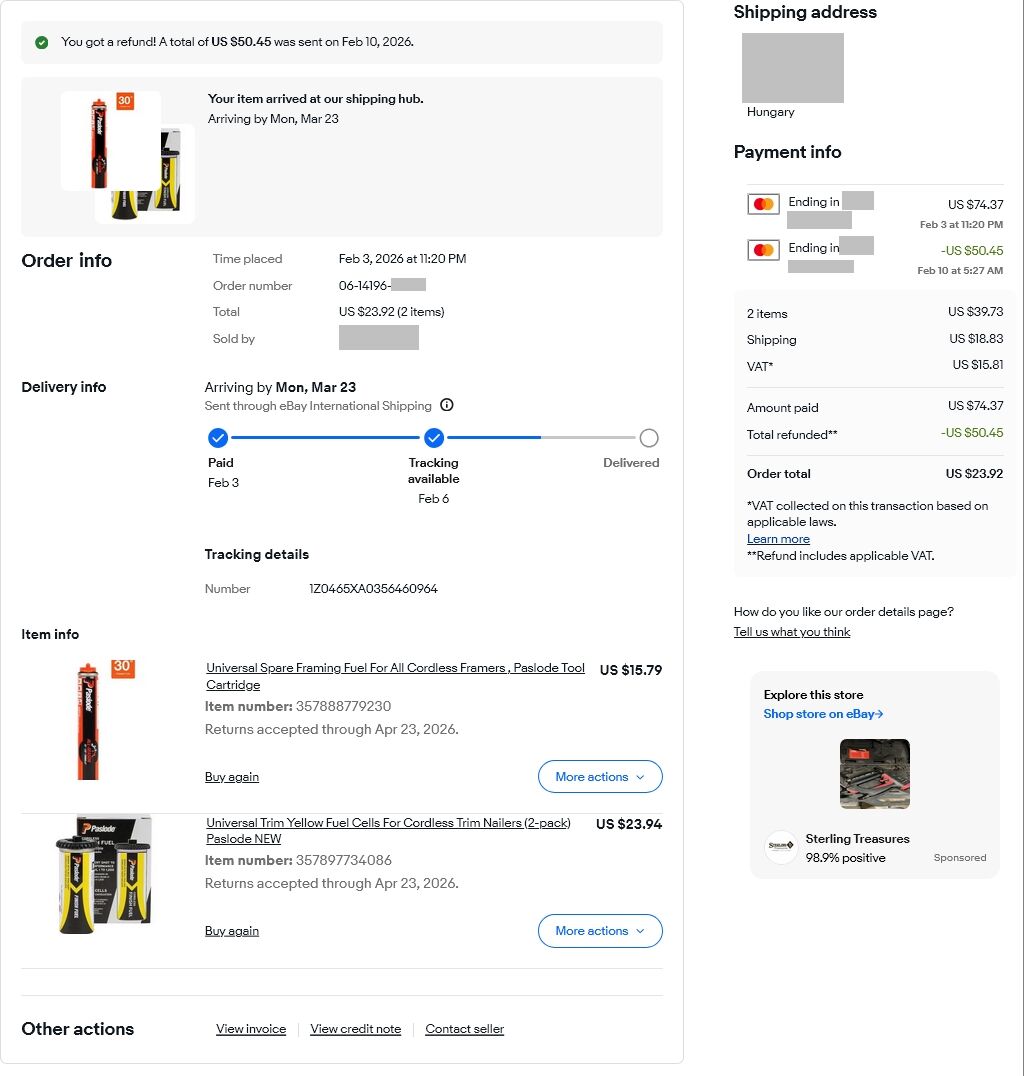Click the sponsored store product thumbnail
This screenshot has height=1076, width=1024.
tap(875, 774)
